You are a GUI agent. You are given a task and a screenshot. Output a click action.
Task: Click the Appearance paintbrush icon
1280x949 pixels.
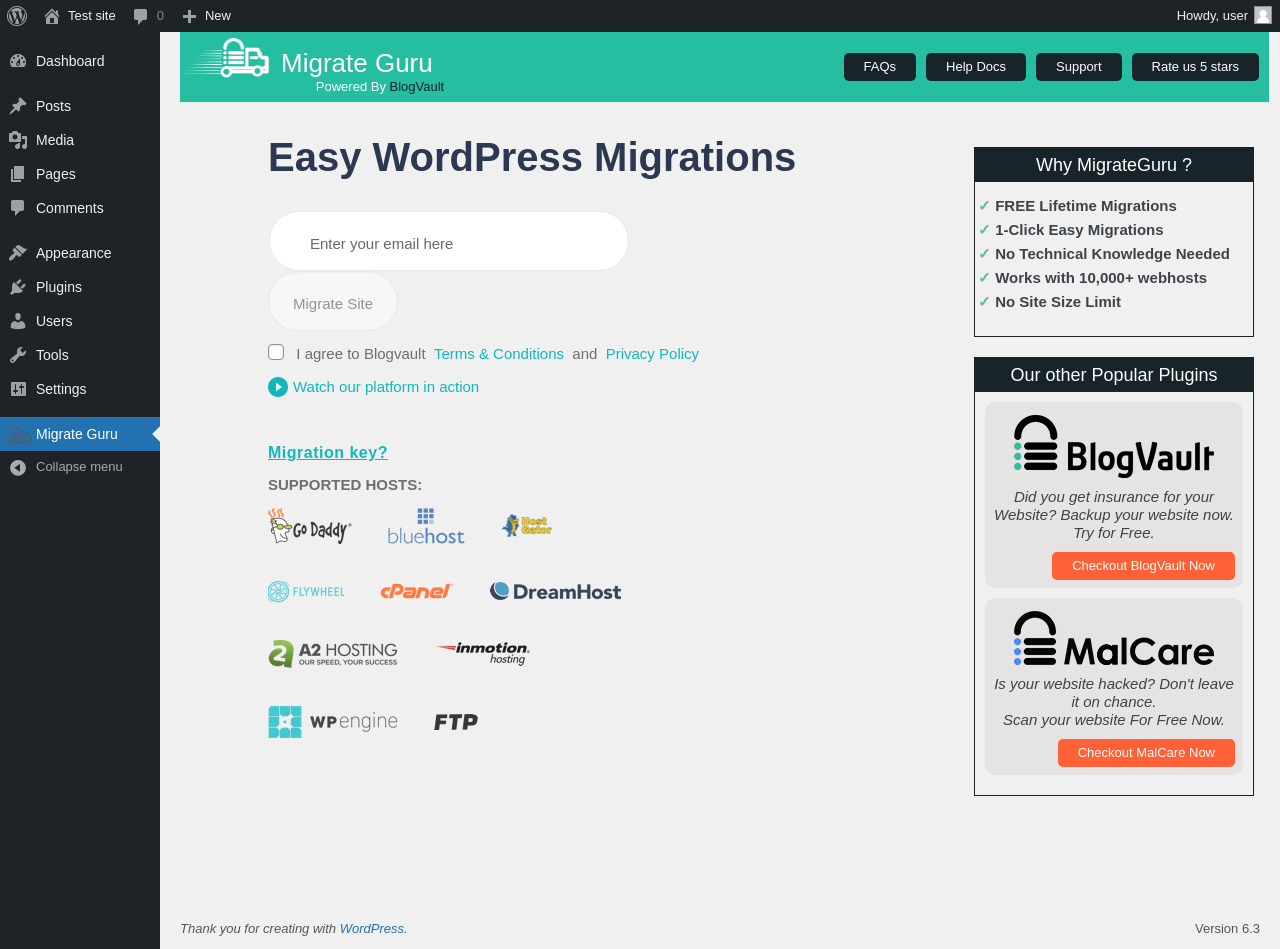click(18, 253)
